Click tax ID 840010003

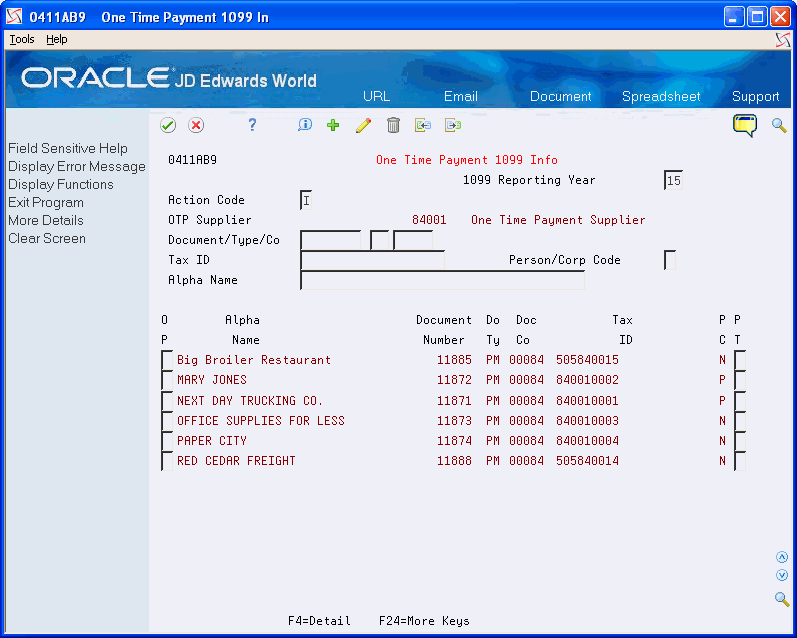point(587,420)
